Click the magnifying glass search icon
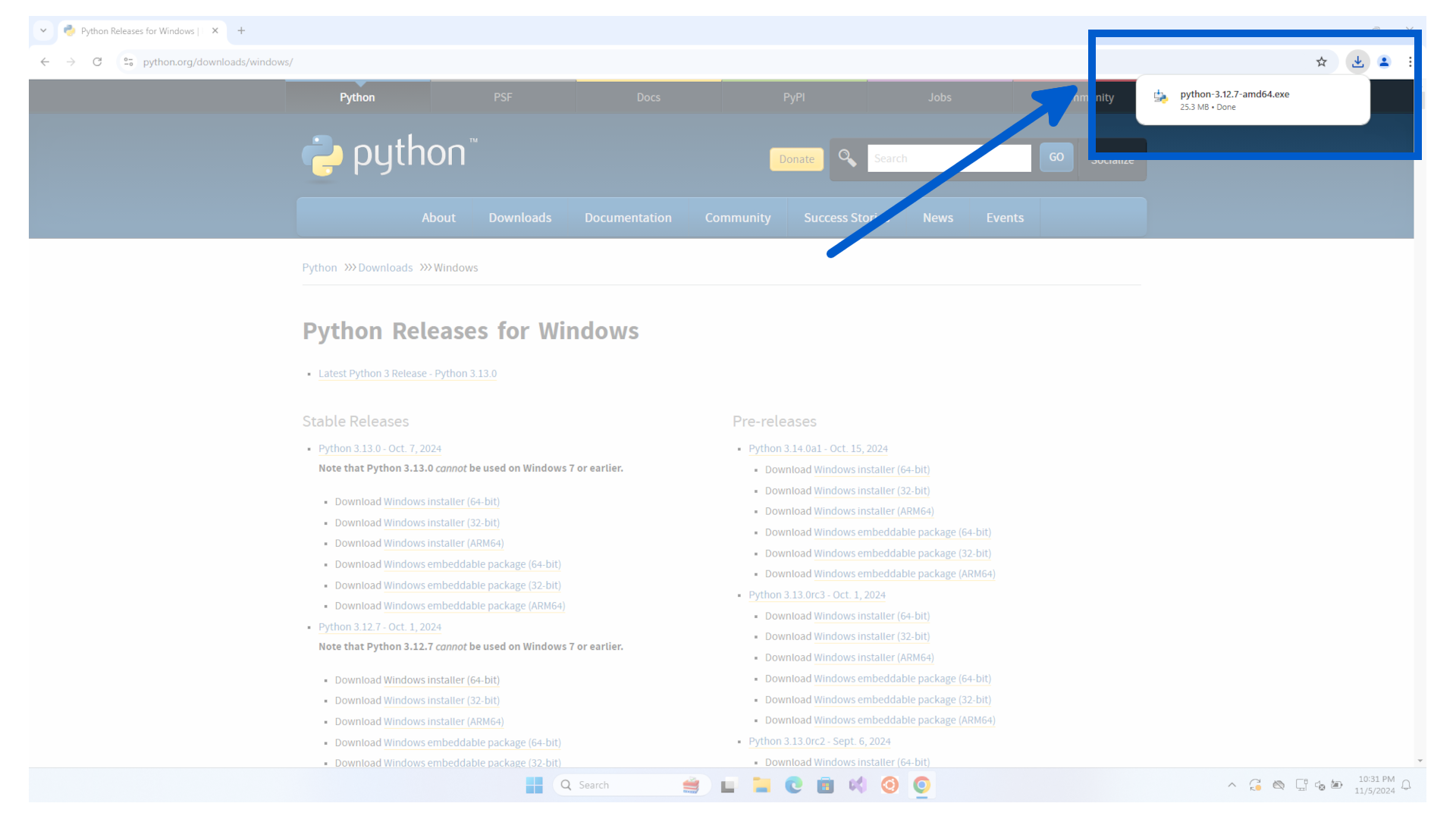1456x819 pixels. [x=847, y=158]
